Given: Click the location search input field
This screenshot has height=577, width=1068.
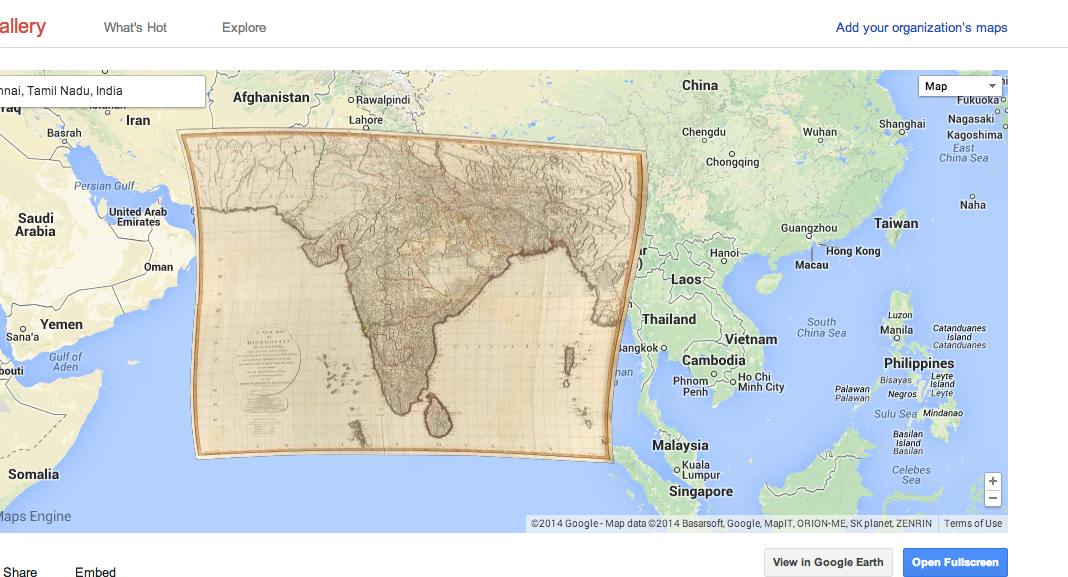Looking at the screenshot, I should pos(101,91).
